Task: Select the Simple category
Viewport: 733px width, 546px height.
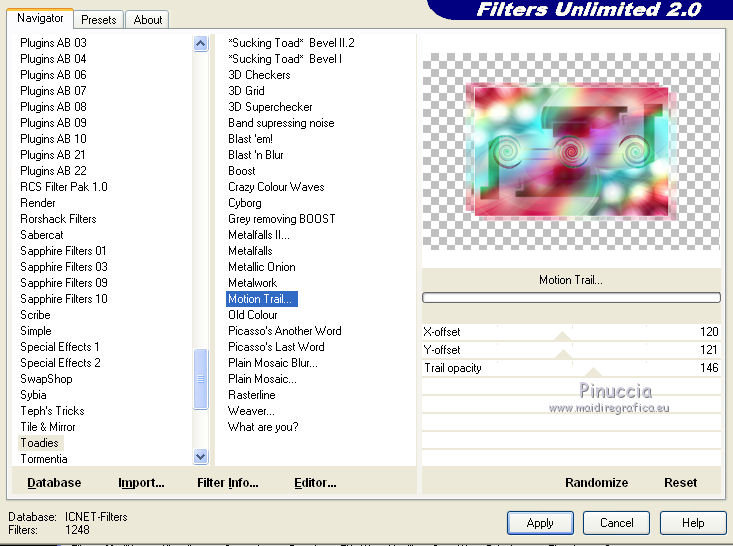Action: pyautogui.click(x=36, y=331)
